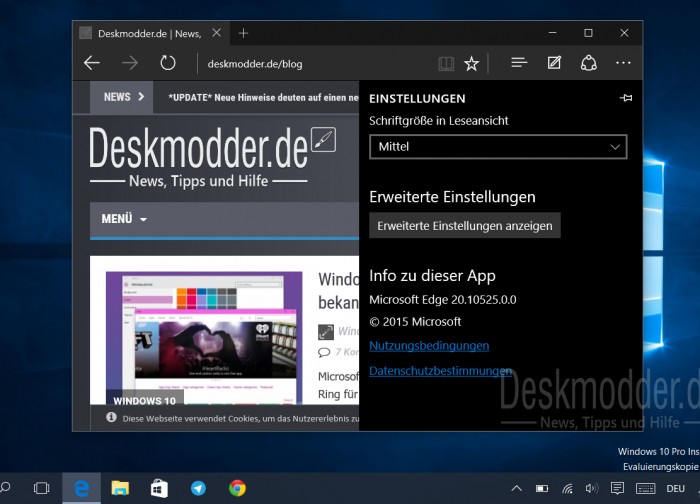Open the More actions ellipsis menu

click(x=623, y=63)
